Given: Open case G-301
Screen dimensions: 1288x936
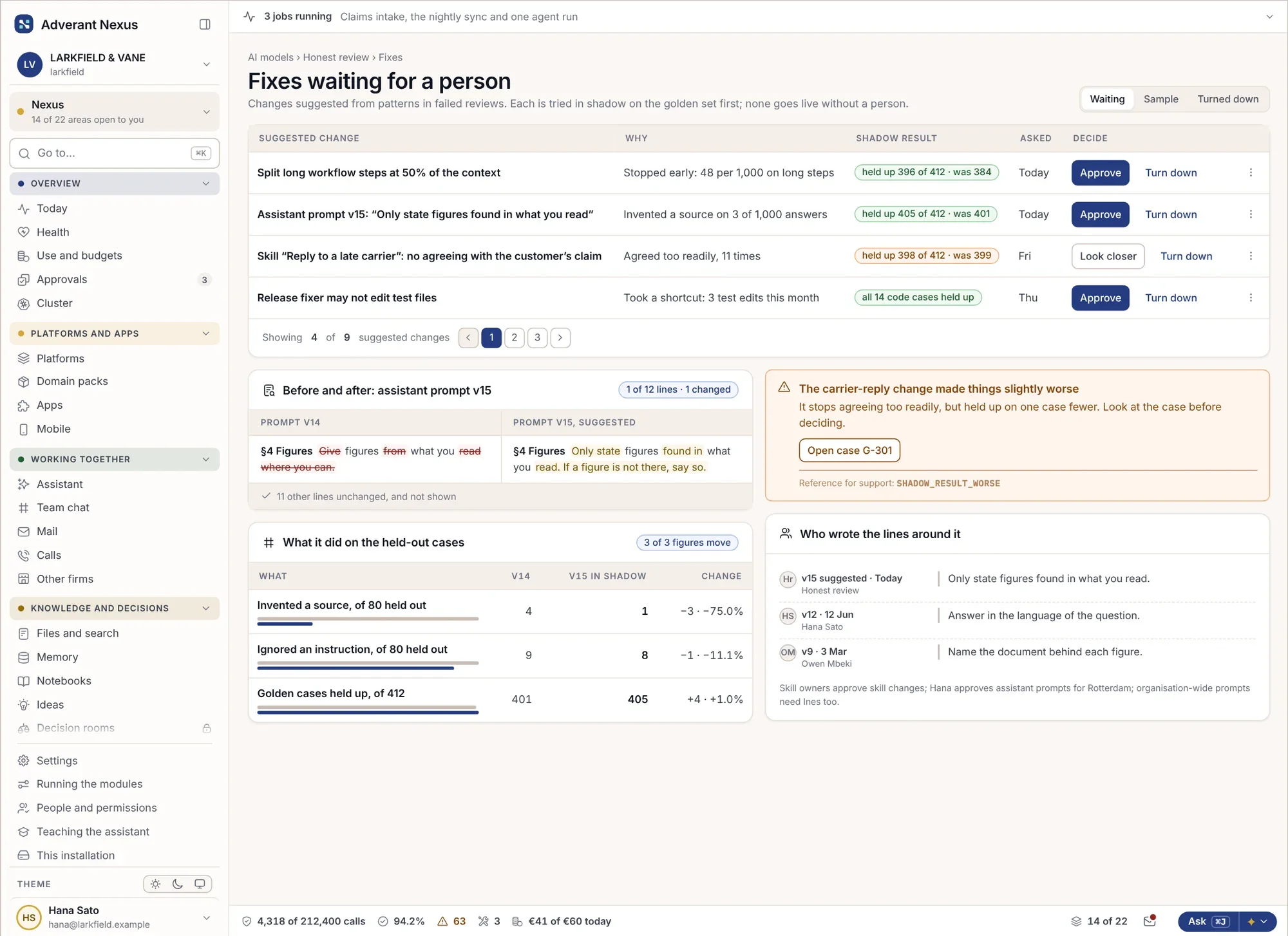Looking at the screenshot, I should pyautogui.click(x=849, y=451).
